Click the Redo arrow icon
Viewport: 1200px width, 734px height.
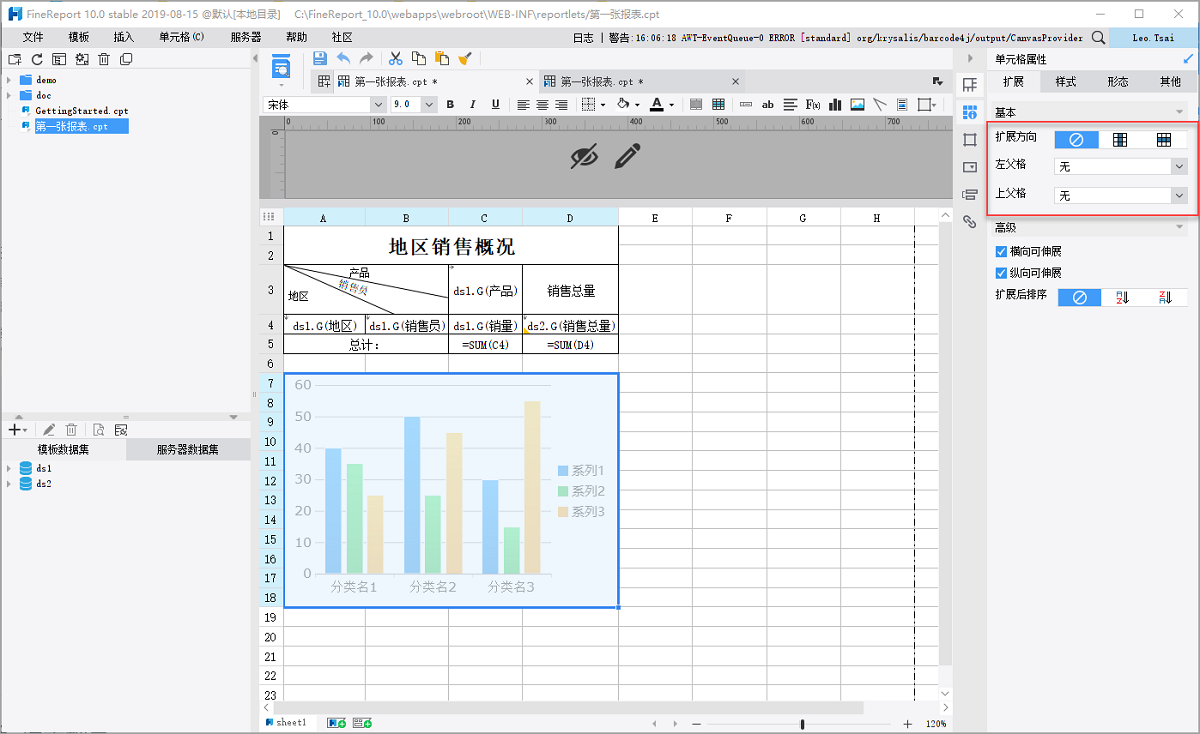366,59
